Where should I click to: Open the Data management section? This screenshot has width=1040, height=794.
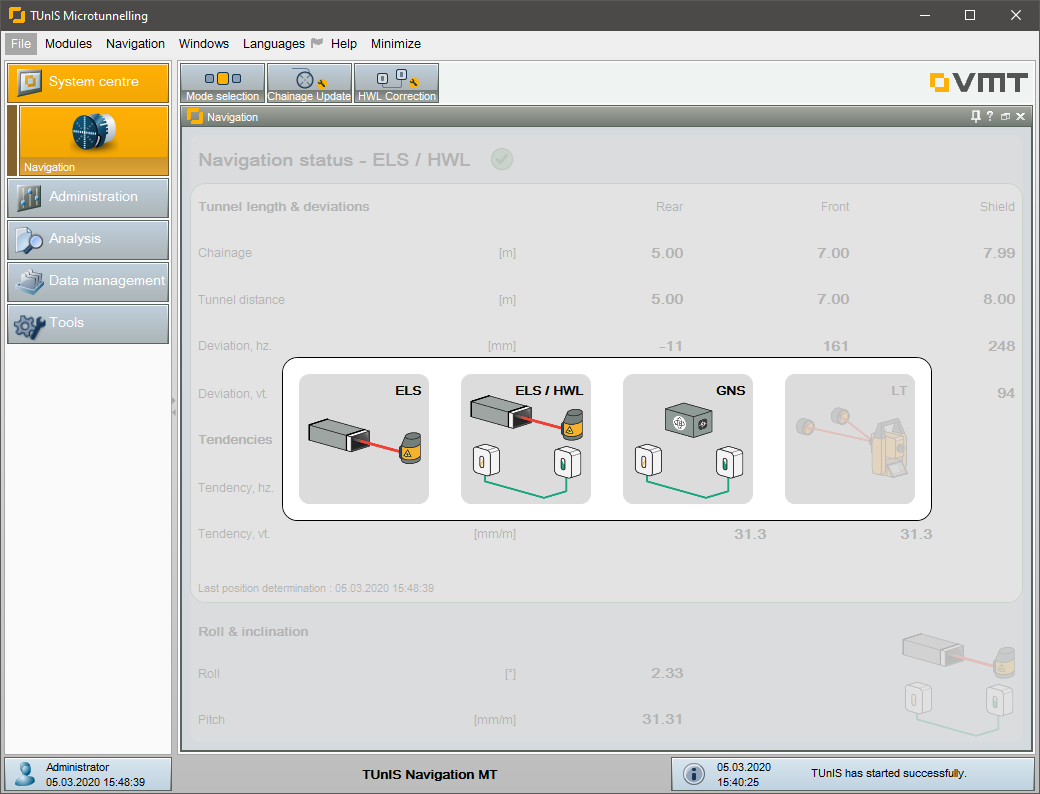(88, 281)
